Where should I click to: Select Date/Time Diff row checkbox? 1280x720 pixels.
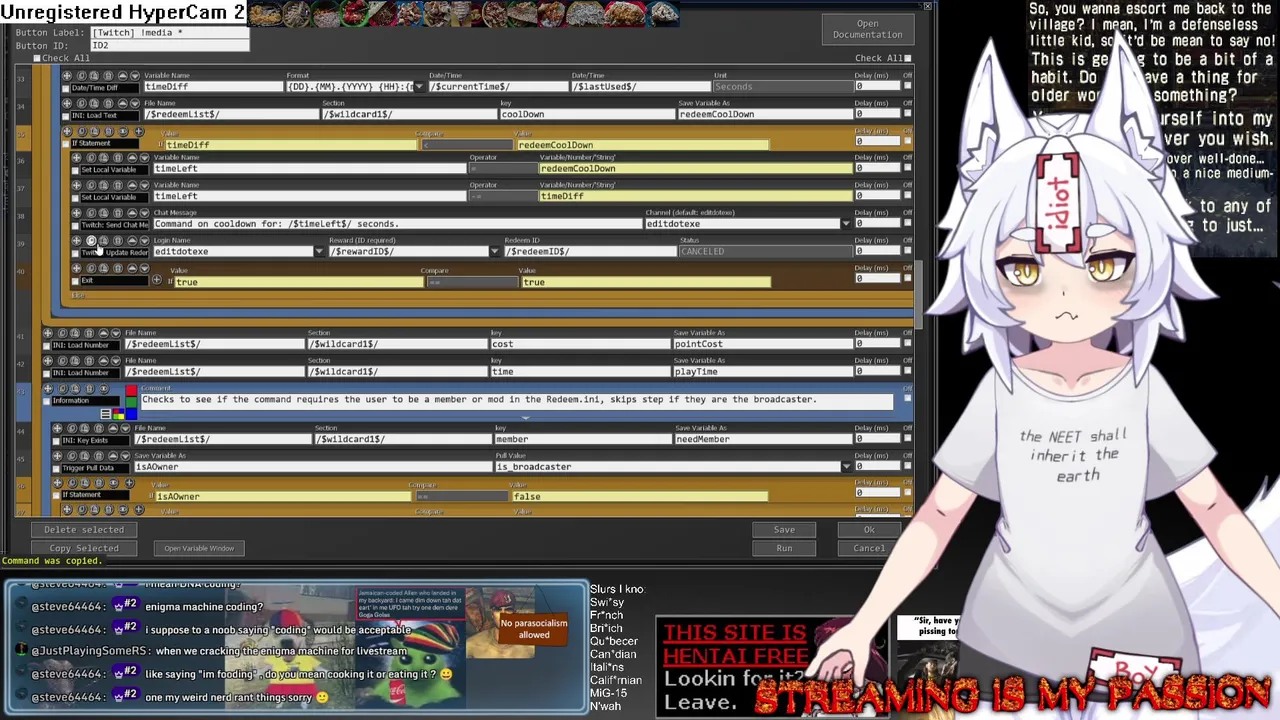[65, 88]
